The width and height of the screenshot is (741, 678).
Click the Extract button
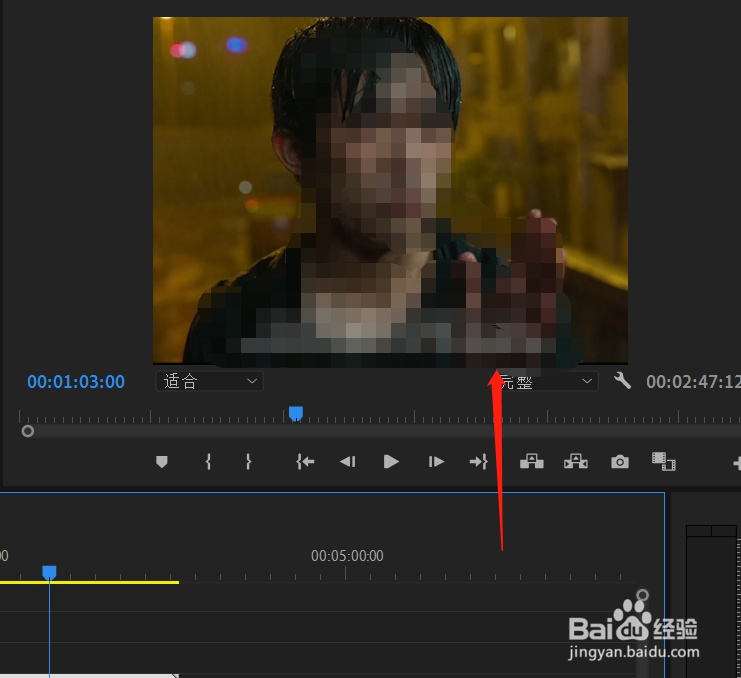point(576,461)
